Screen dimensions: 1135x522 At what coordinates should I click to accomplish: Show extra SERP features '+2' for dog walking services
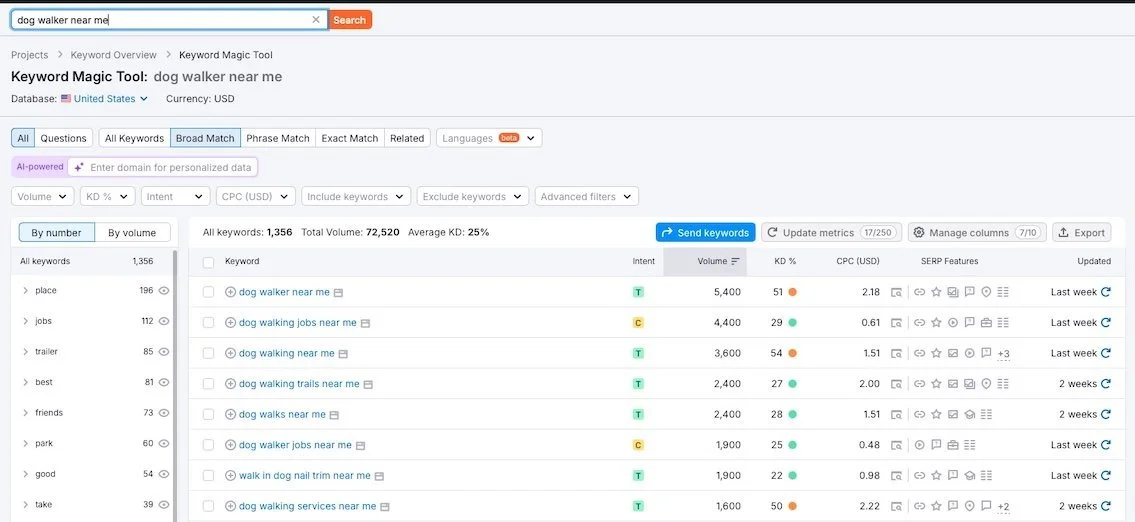[1003, 507]
